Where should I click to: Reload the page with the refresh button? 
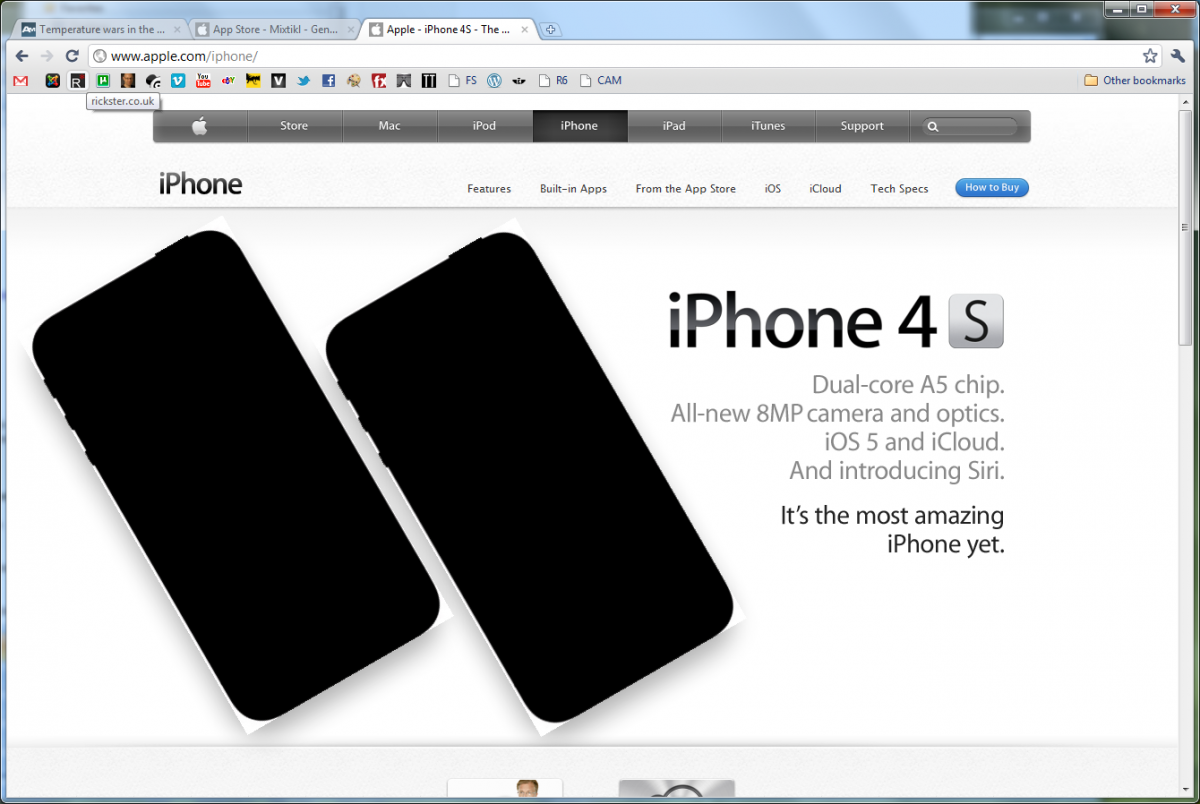[72, 56]
